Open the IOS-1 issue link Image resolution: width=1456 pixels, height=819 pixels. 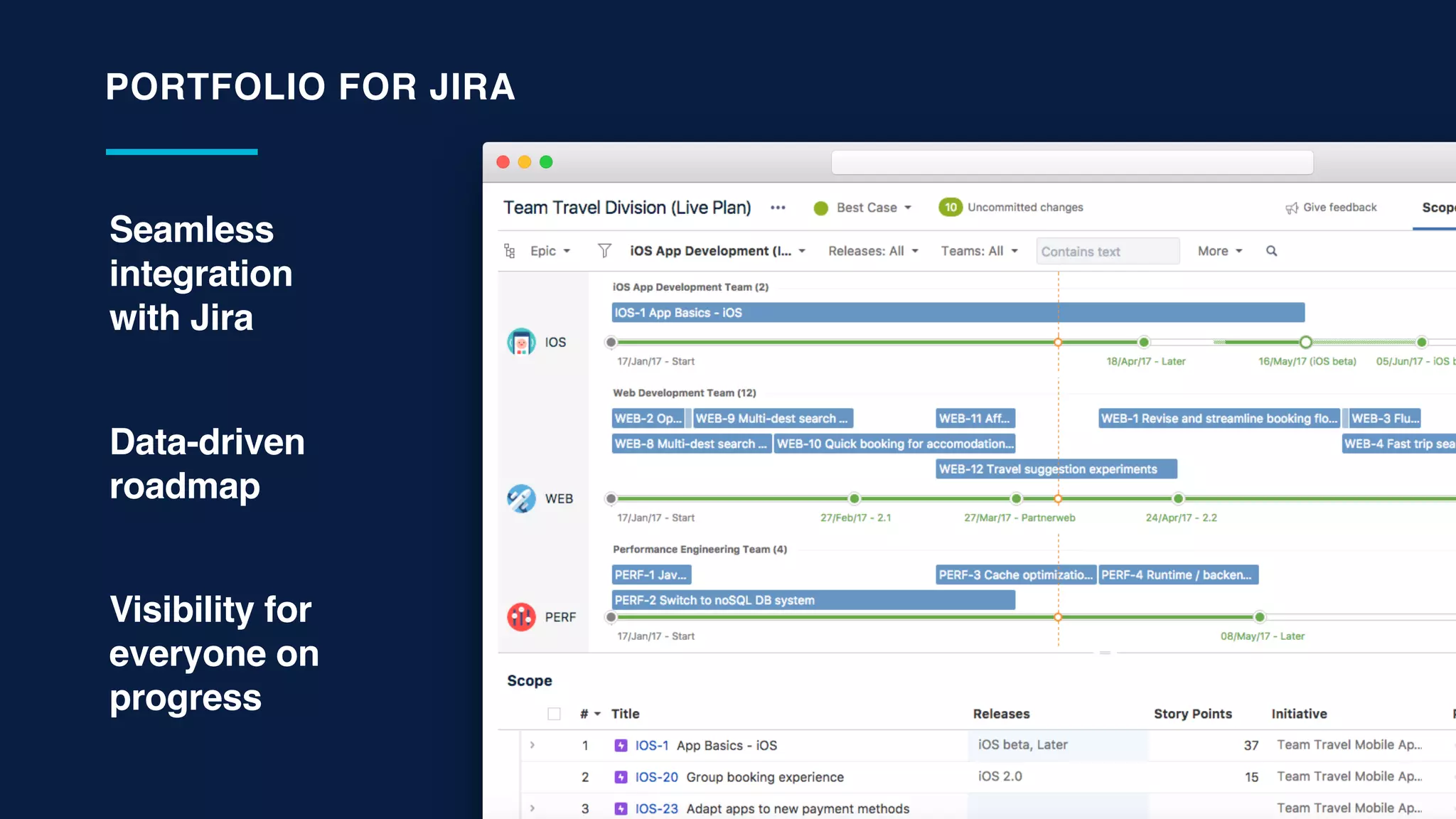(x=651, y=745)
